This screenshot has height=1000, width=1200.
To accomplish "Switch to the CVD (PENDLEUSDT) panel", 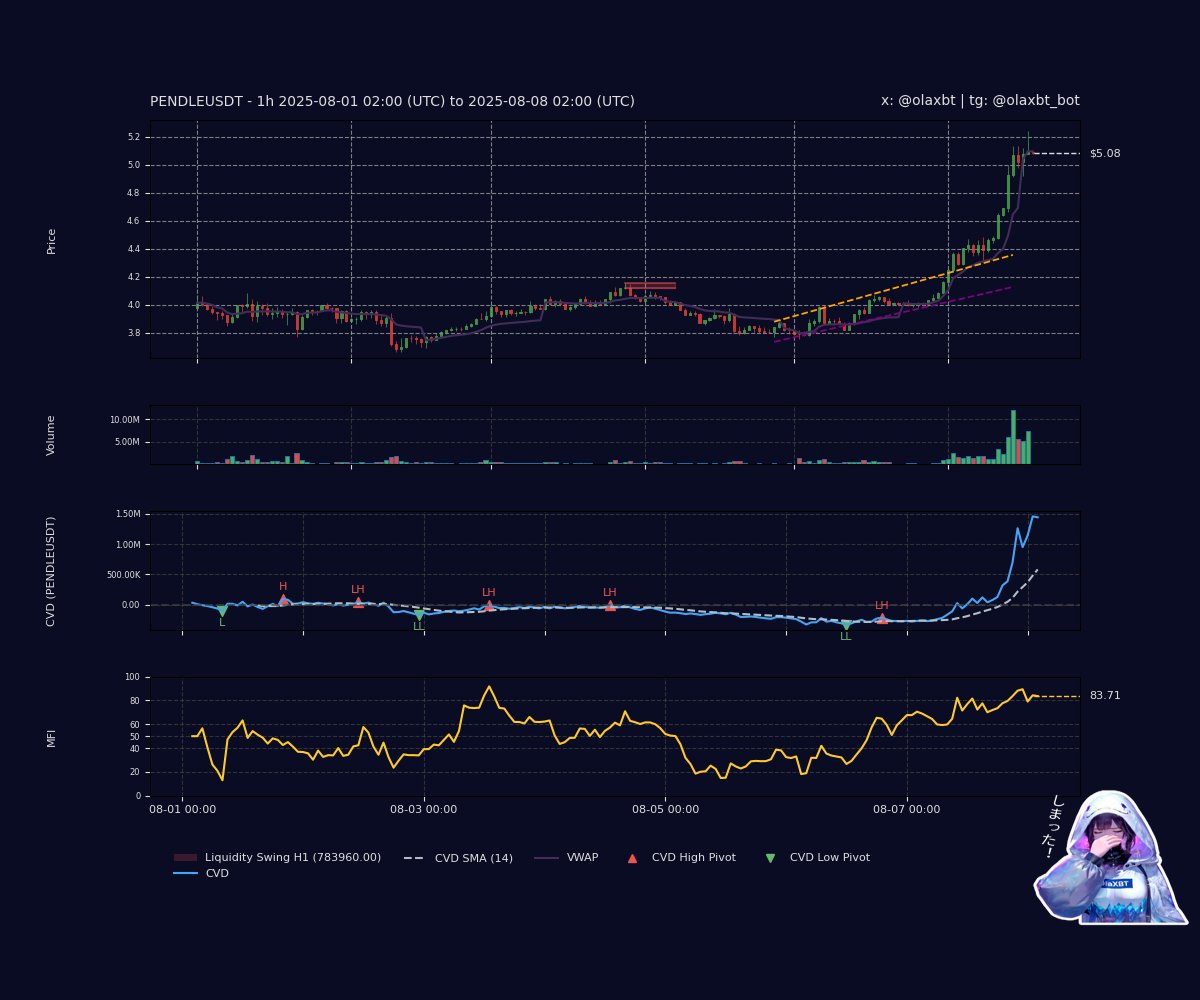I will point(53,570).
